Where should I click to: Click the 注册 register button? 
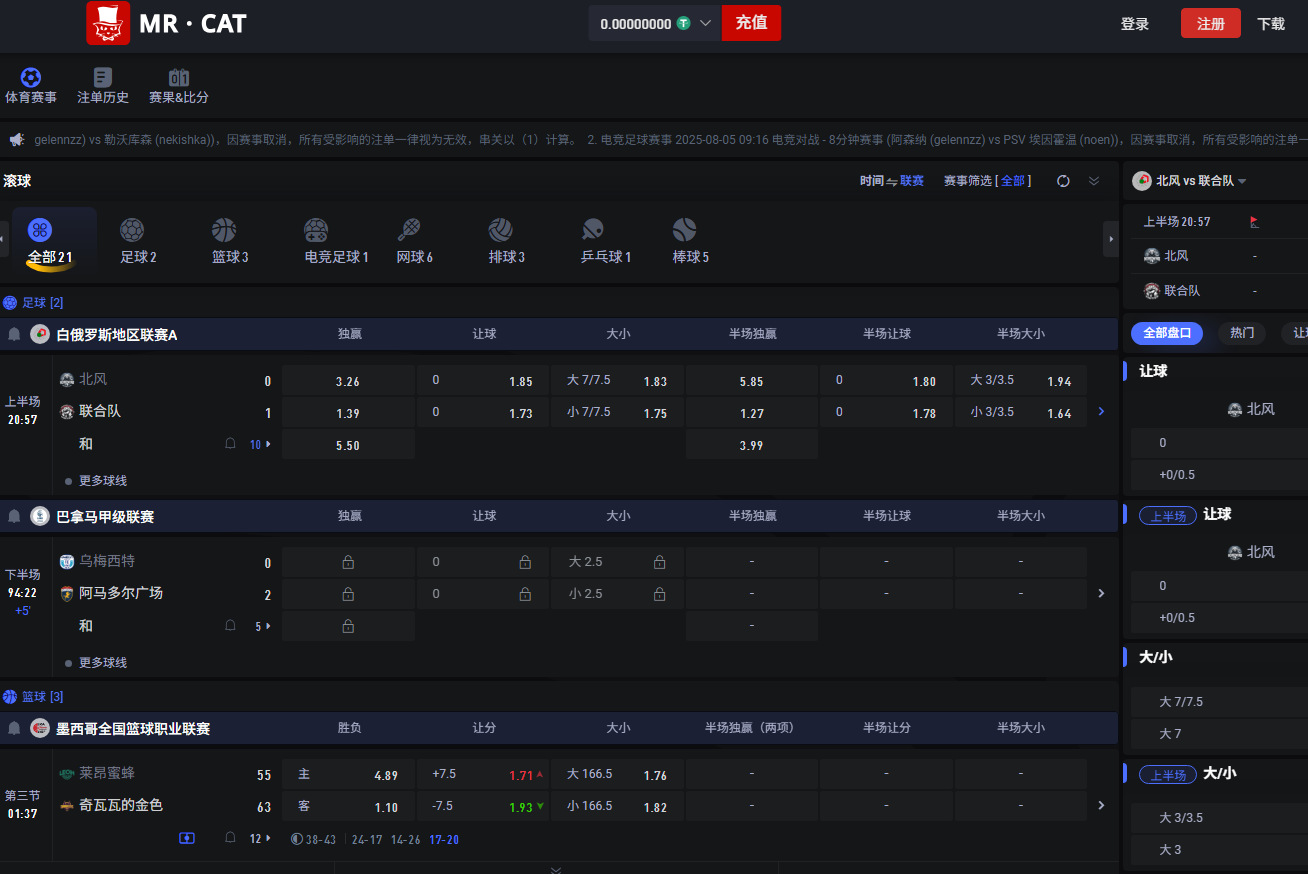[1210, 24]
